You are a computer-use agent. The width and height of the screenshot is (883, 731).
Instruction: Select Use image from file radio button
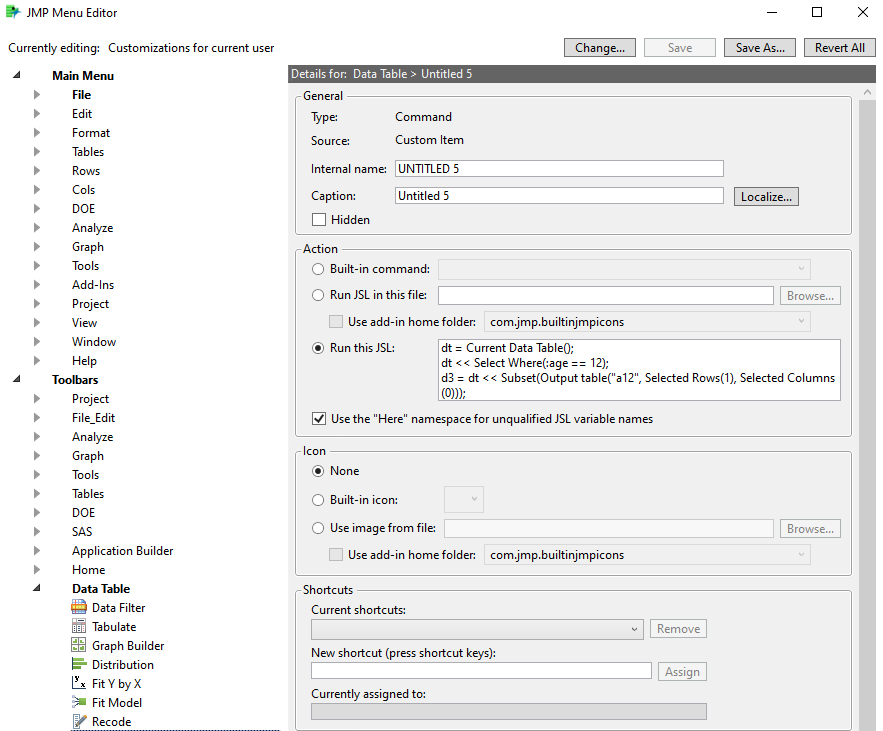(318, 528)
